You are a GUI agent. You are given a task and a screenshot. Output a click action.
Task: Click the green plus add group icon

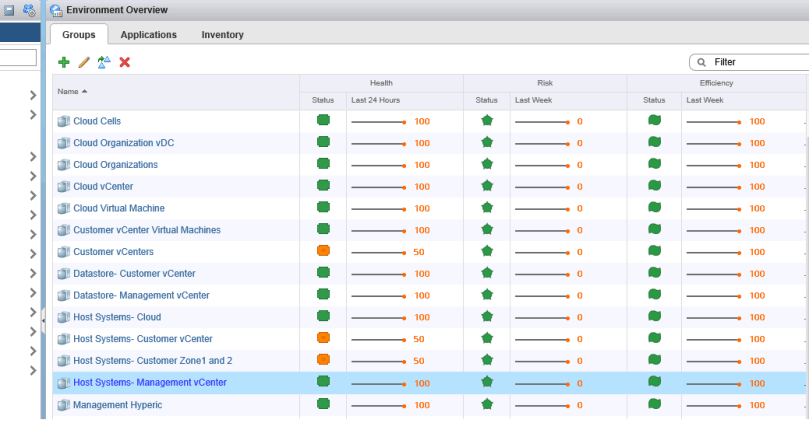tap(64, 62)
